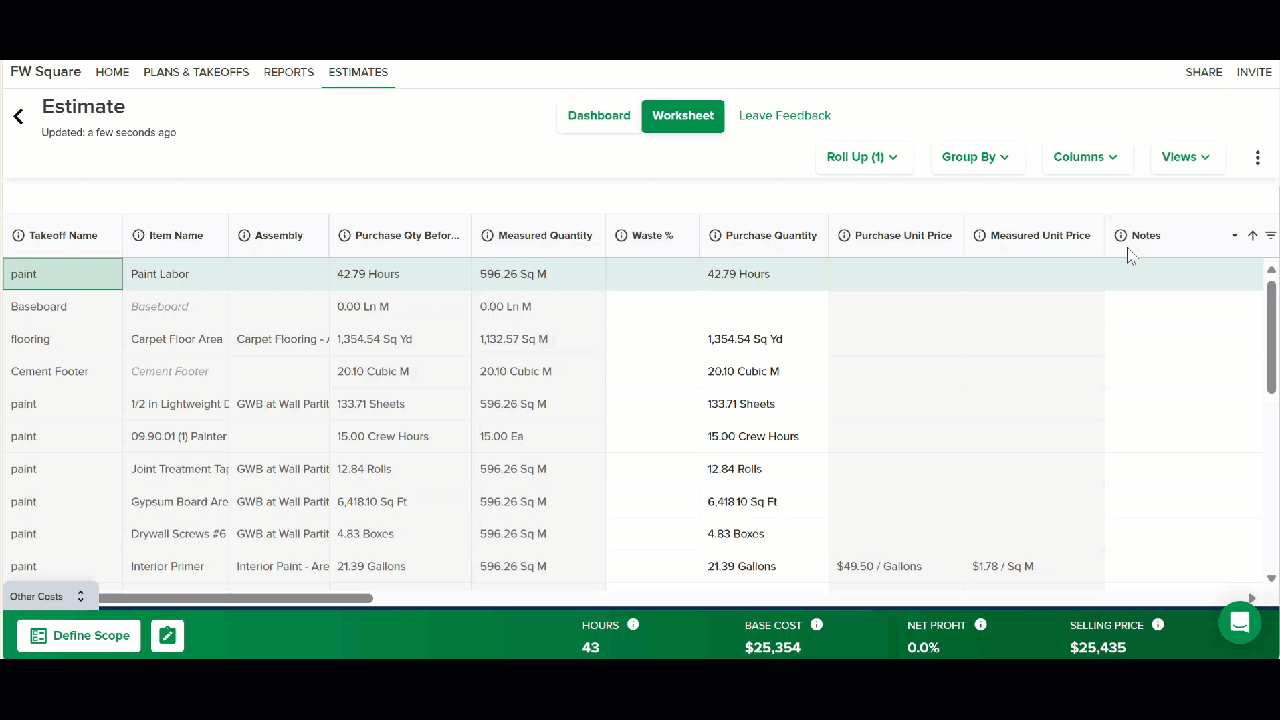Click the clipboard edit icon beside Define Scope
The height and width of the screenshot is (720, 1280).
167,636
